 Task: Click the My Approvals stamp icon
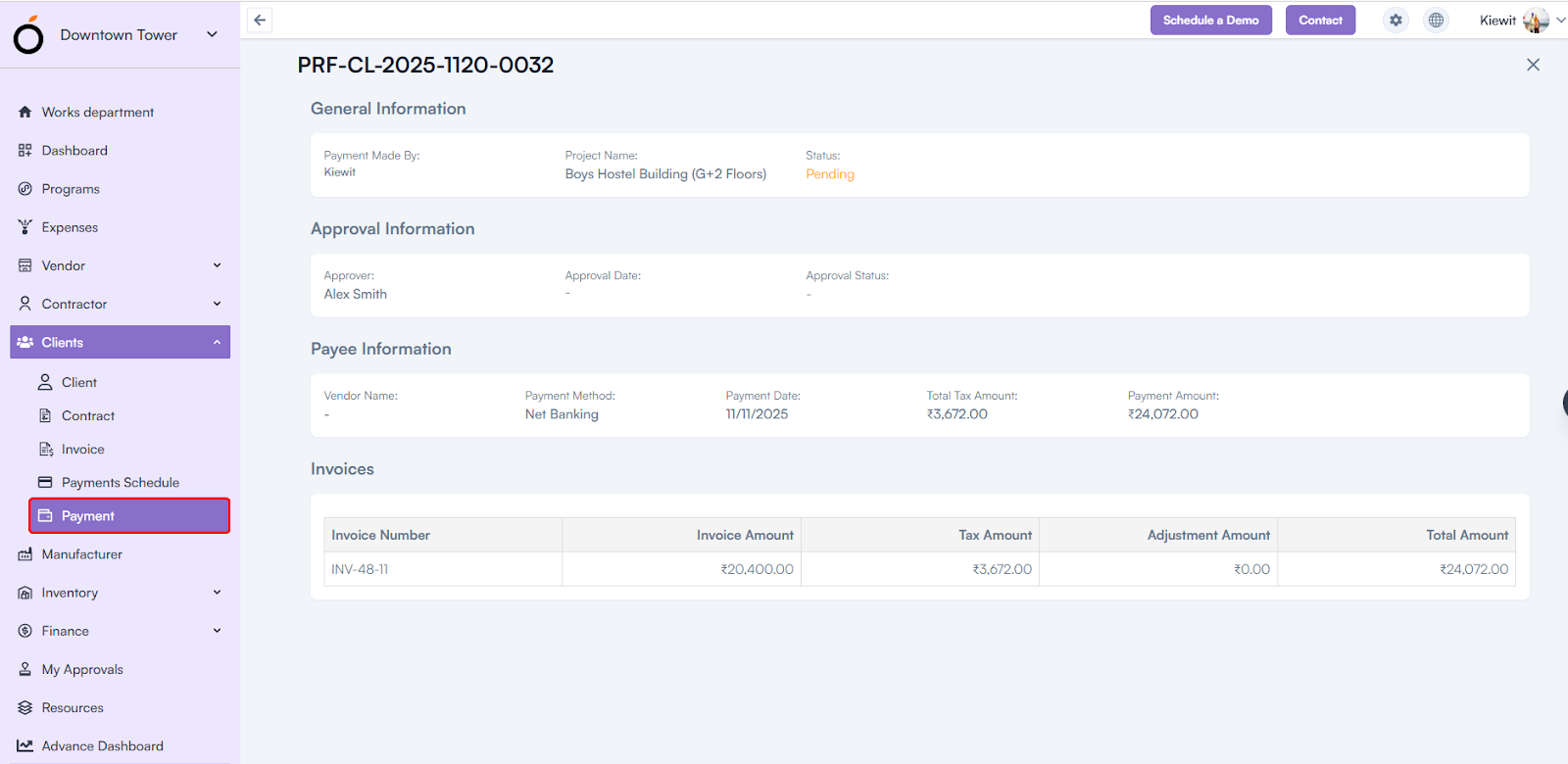(25, 669)
